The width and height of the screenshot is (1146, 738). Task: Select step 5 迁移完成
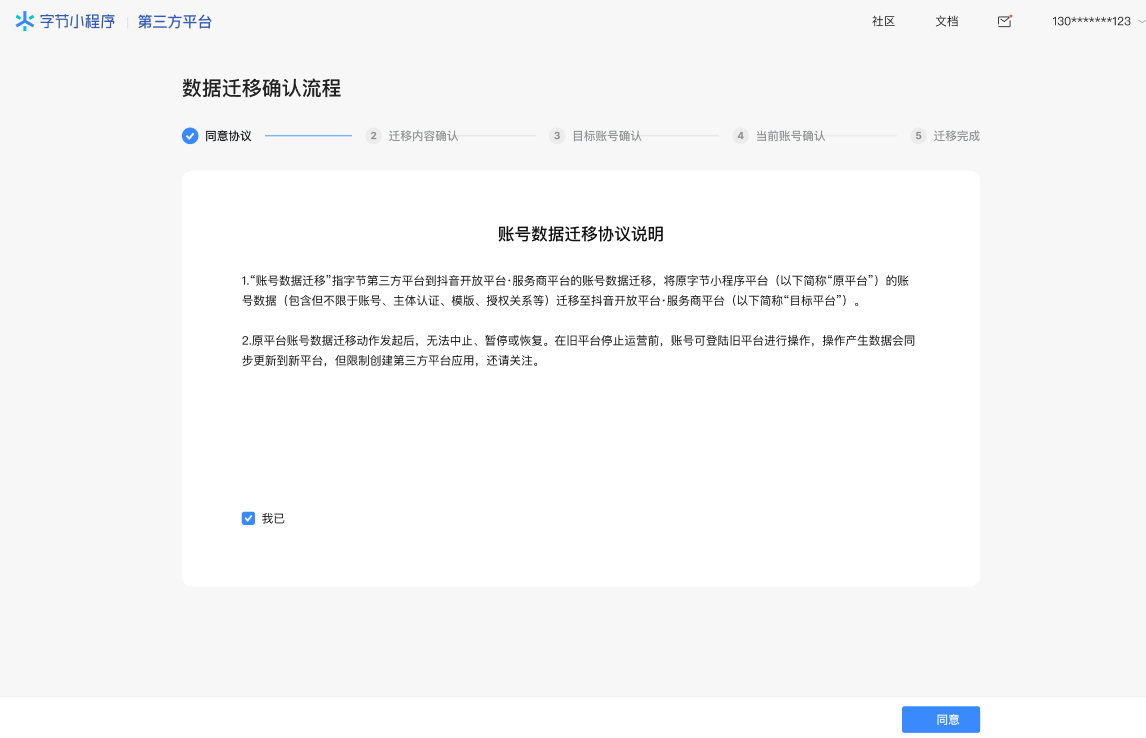pos(945,136)
